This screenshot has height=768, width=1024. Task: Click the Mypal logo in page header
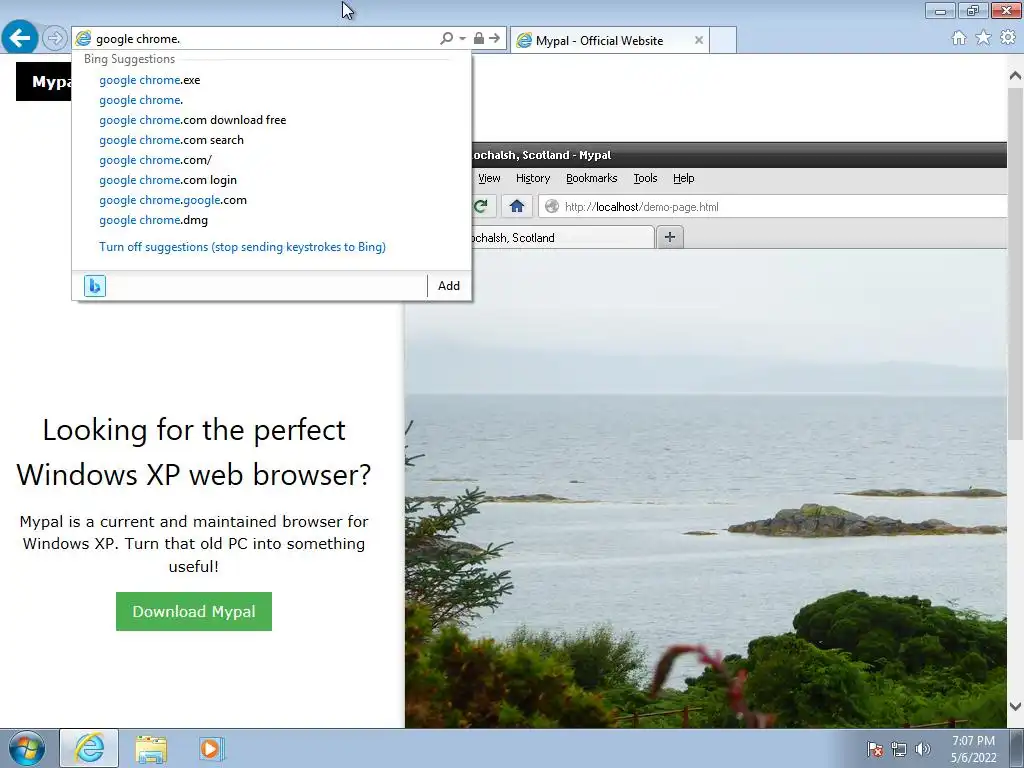pyautogui.click(x=44, y=82)
